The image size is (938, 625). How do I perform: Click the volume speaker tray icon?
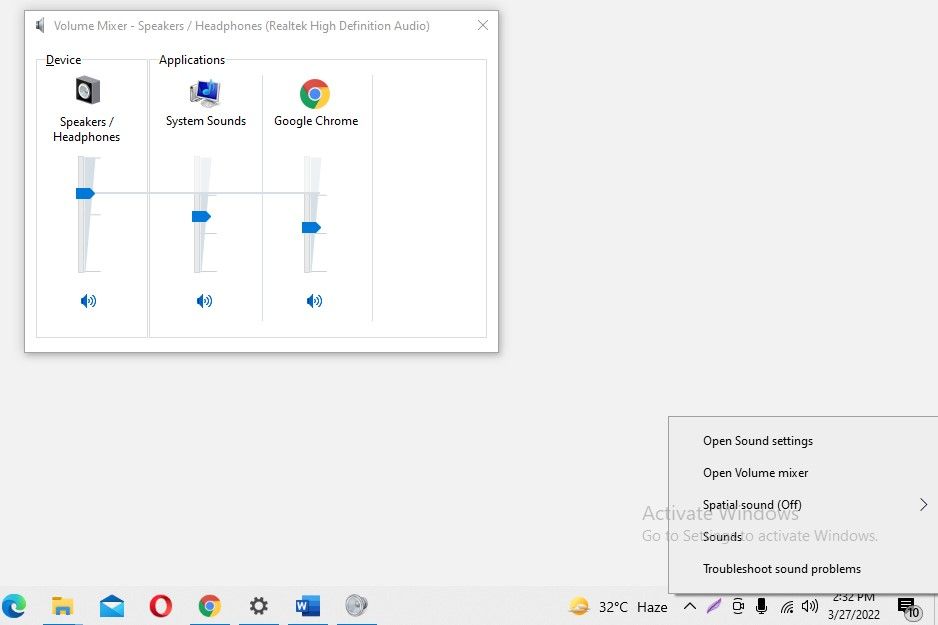(x=810, y=606)
